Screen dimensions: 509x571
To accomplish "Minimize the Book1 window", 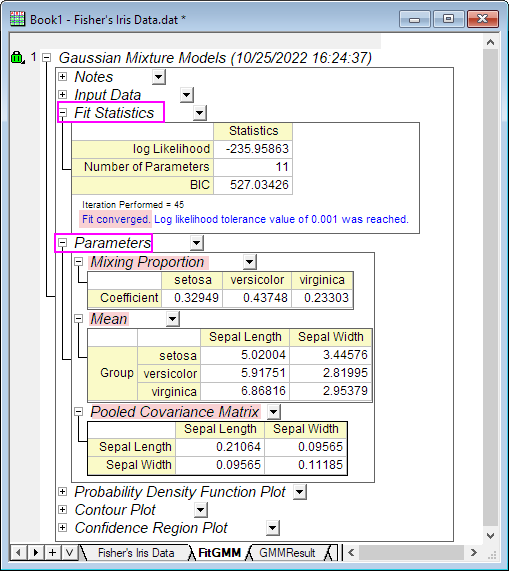I will tap(414, 19).
